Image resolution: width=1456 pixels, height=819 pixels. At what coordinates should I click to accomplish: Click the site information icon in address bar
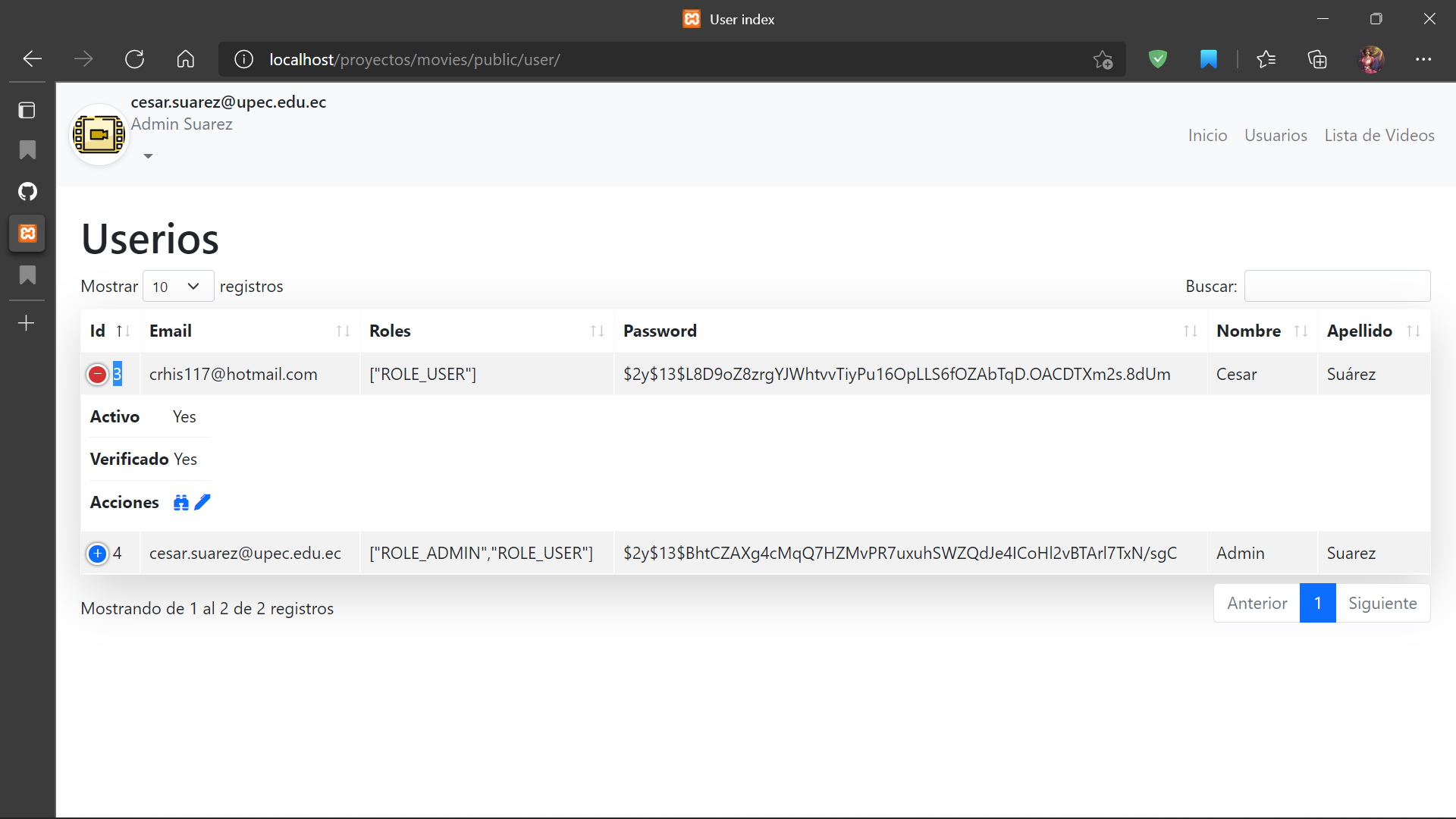[x=243, y=59]
